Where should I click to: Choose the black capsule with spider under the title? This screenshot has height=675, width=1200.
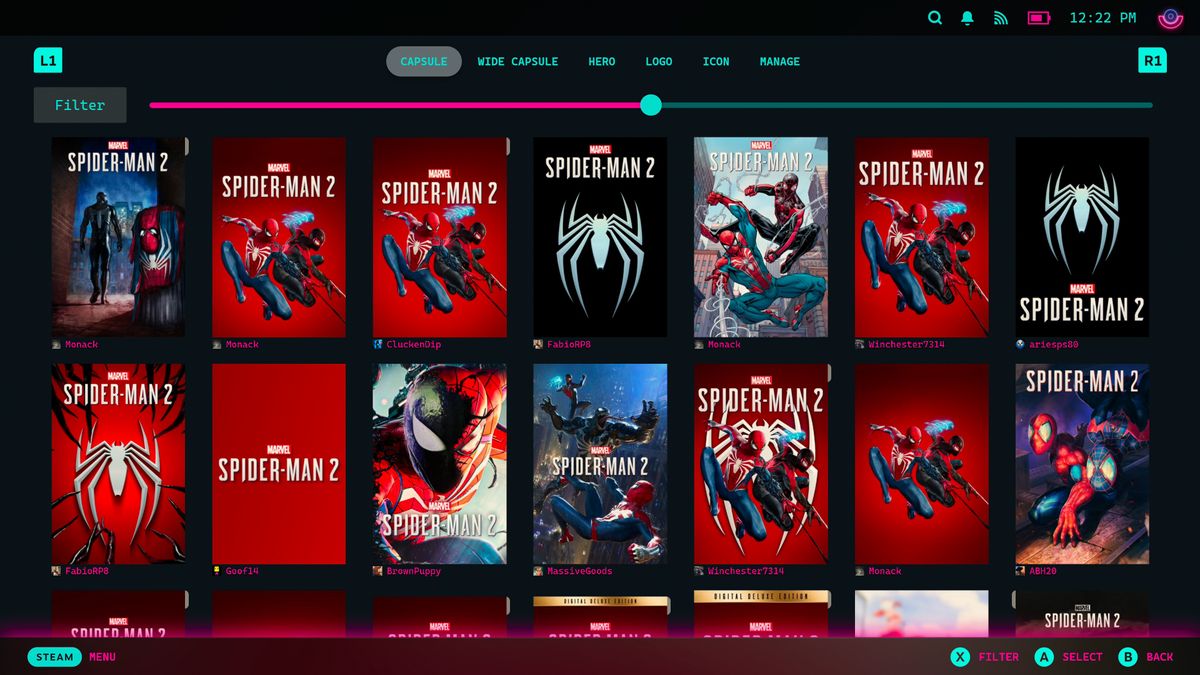pos(600,237)
